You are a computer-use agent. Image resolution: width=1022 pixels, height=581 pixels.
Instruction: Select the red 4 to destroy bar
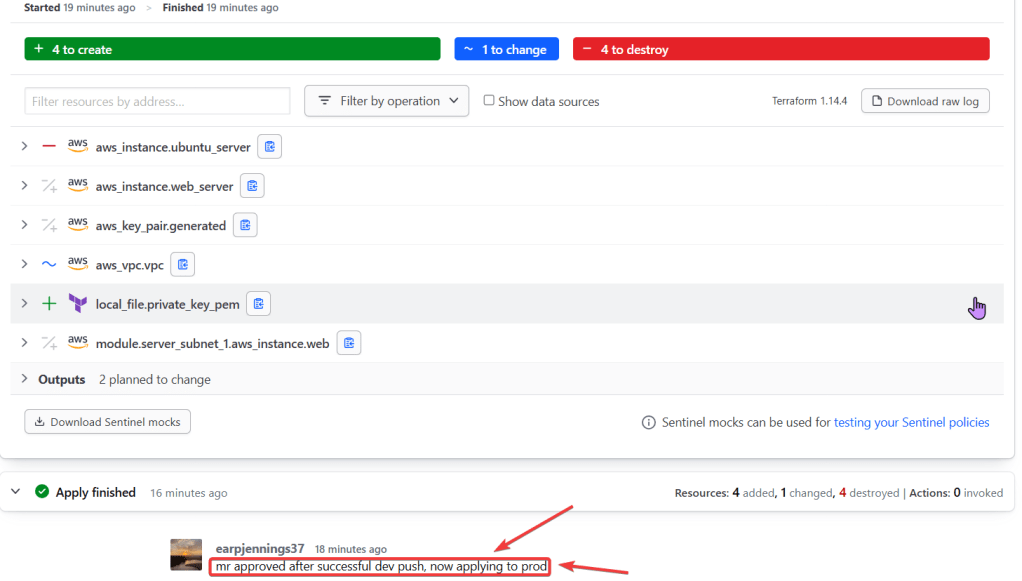(780, 49)
